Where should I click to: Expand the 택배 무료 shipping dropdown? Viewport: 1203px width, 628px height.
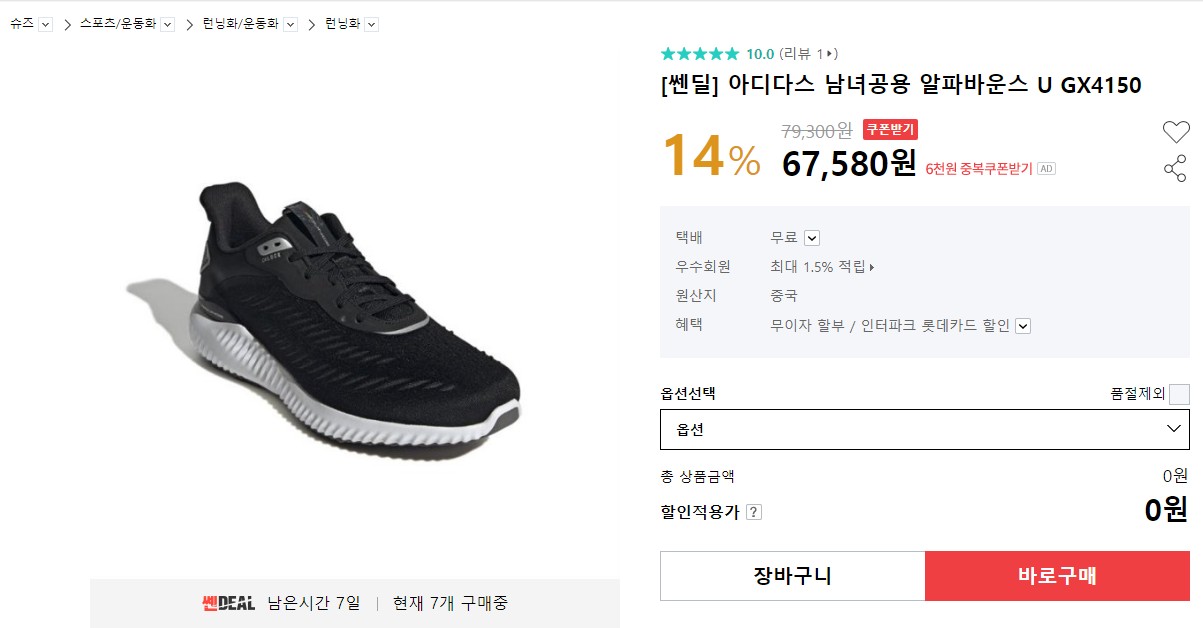(x=812, y=238)
